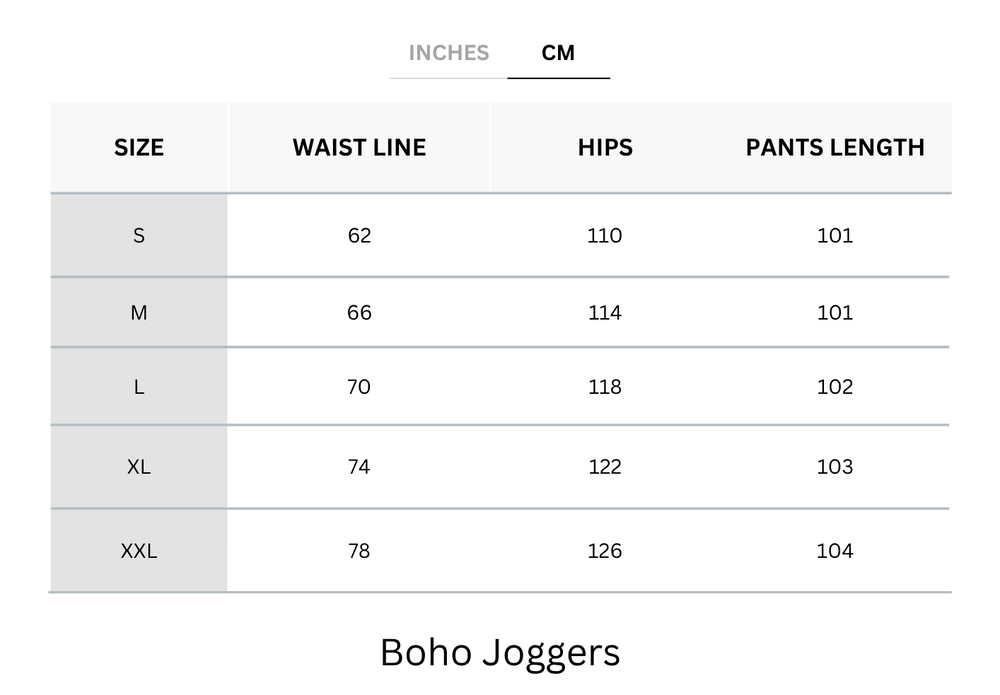Click hips value 126 for XXL

(x=605, y=551)
